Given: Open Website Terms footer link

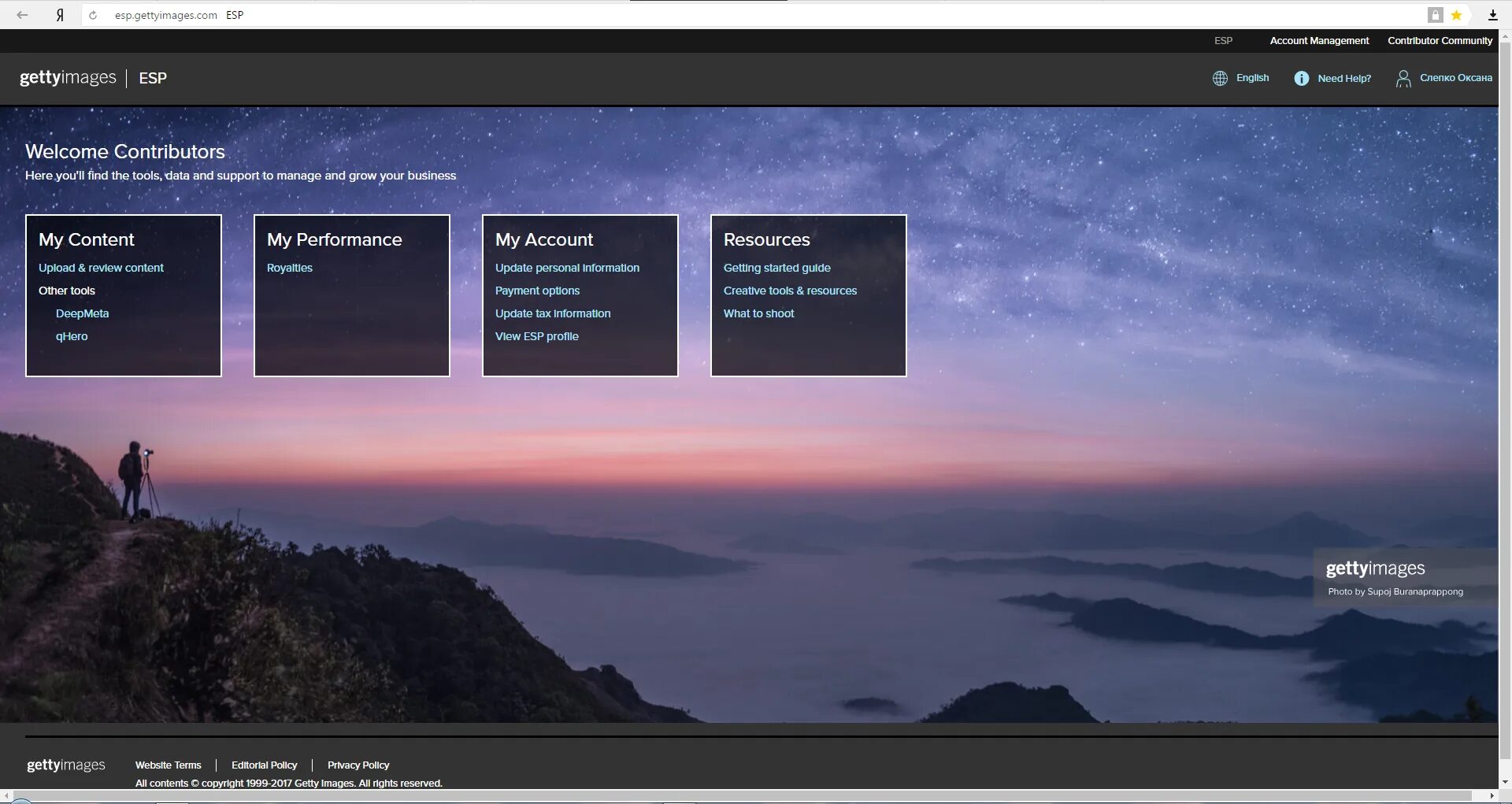Looking at the screenshot, I should (x=168, y=765).
